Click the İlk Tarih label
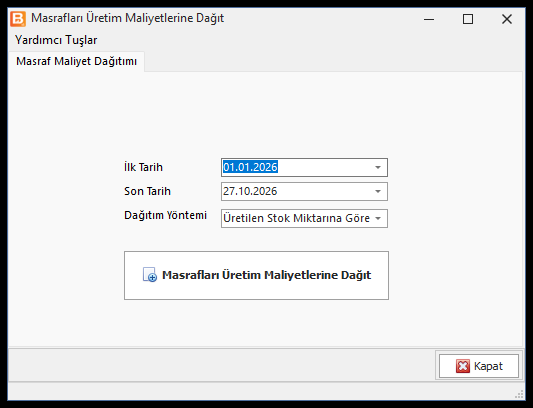The image size is (533, 408). click(143, 167)
